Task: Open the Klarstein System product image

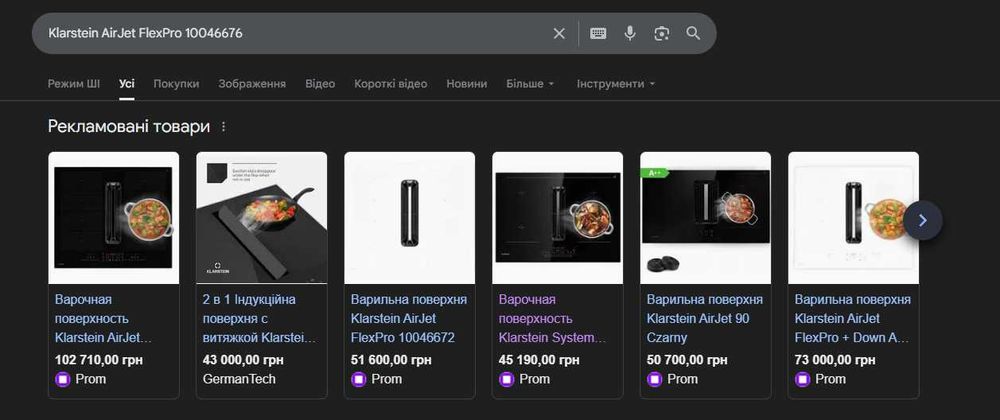Action: (557, 218)
